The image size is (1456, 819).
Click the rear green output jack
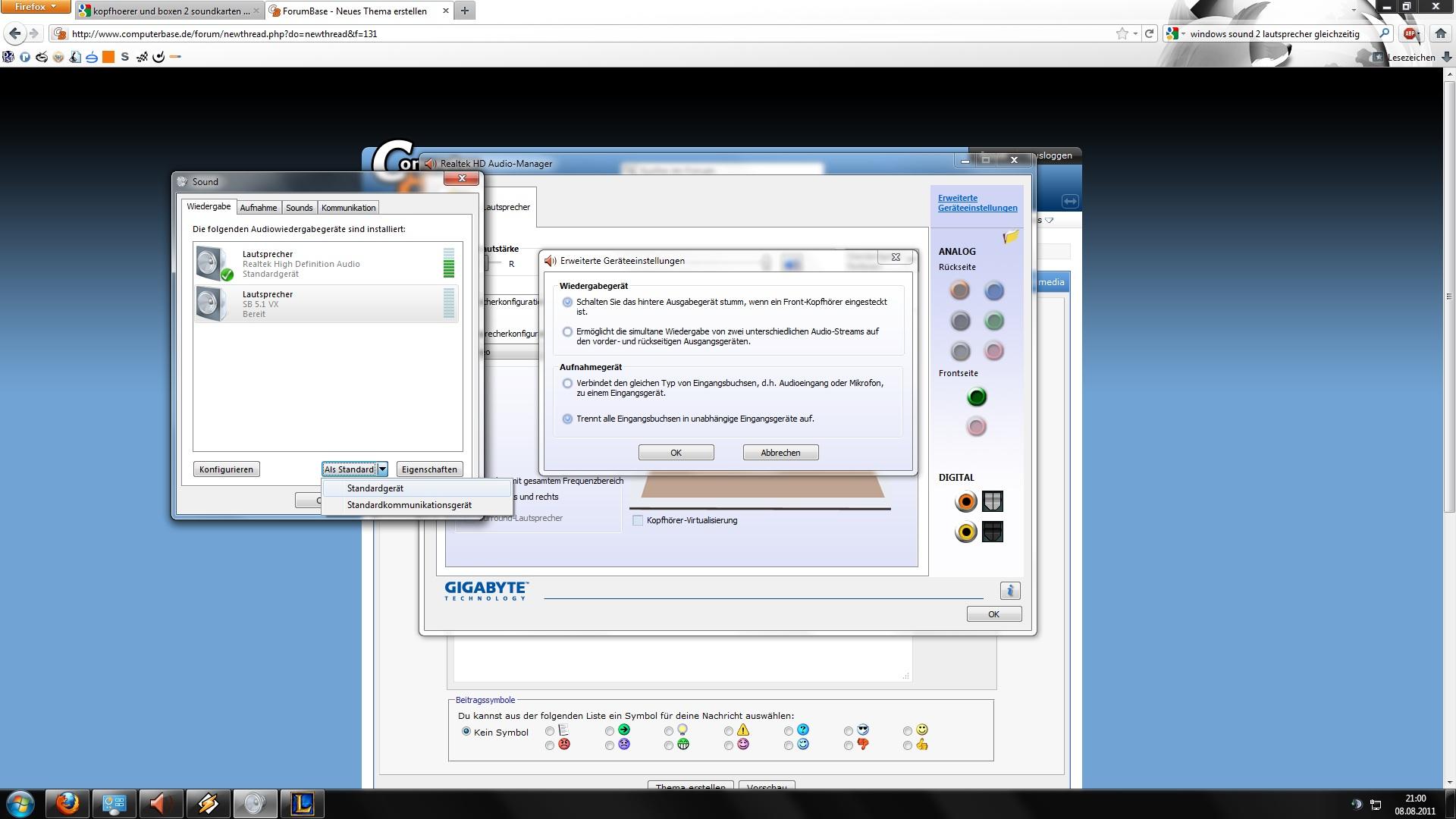click(x=994, y=321)
